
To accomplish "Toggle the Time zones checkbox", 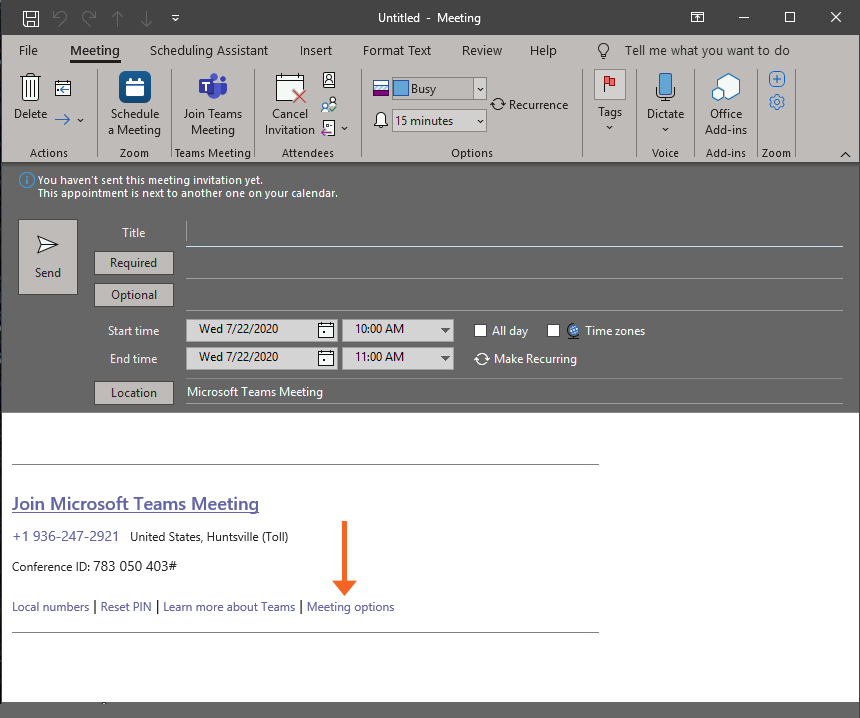I will [553, 330].
